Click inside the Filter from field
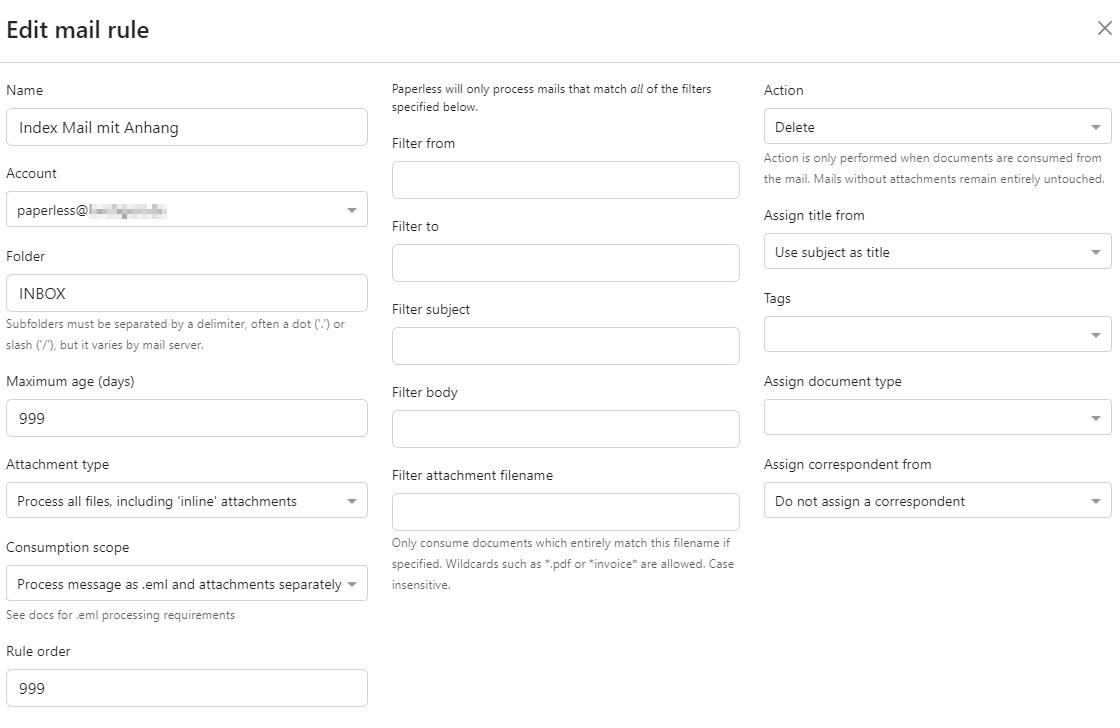The width and height of the screenshot is (1120, 728). click(x=565, y=180)
